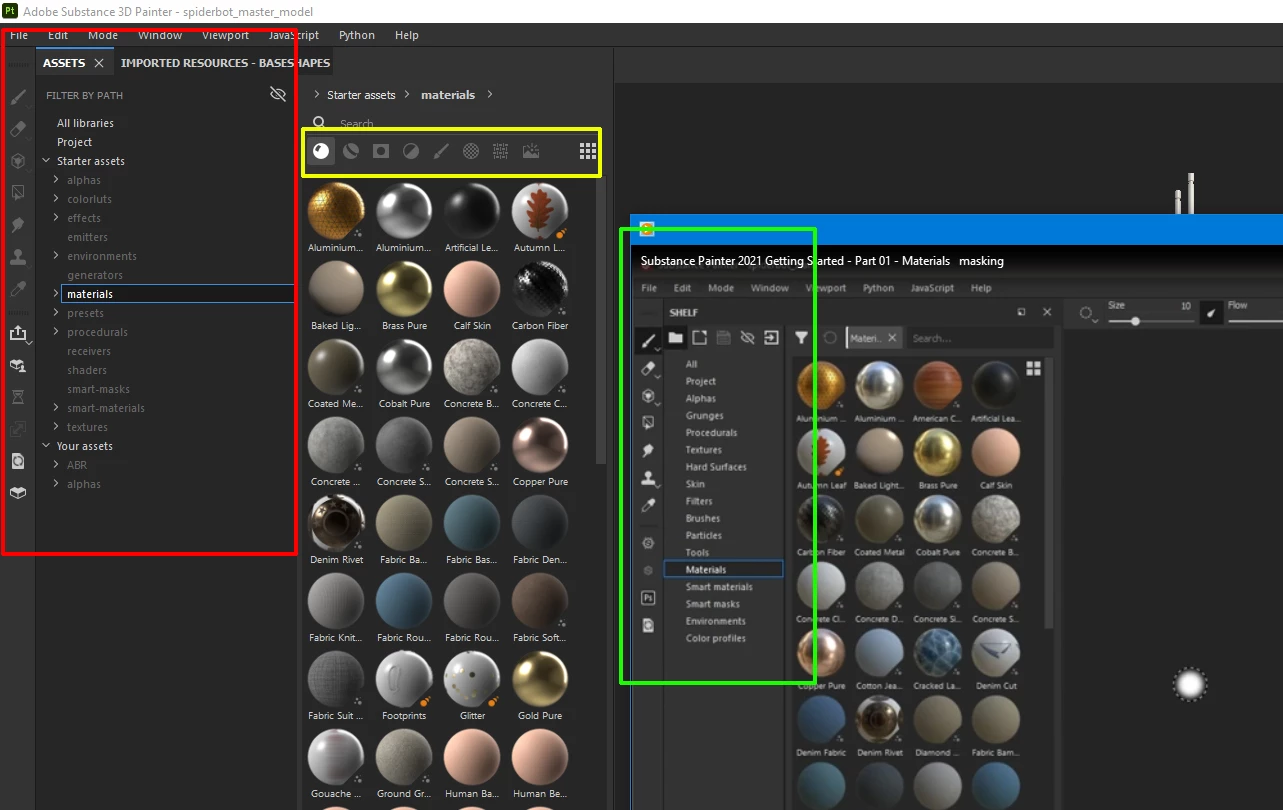
Task: Select the Paint brush tool in main toolbar
Action: tap(18, 97)
